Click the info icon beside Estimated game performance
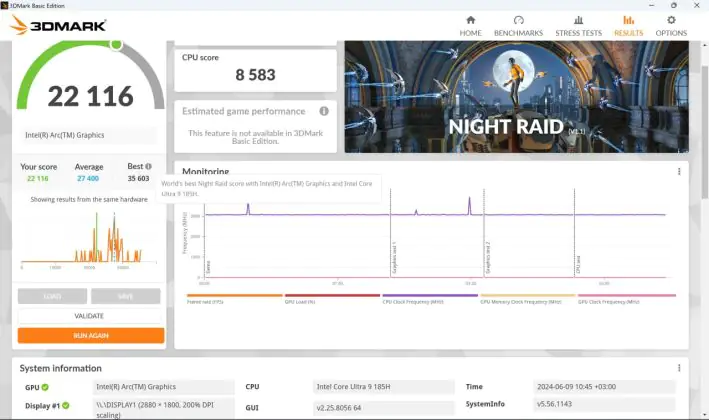The image size is (709, 420). pyautogui.click(x=324, y=111)
